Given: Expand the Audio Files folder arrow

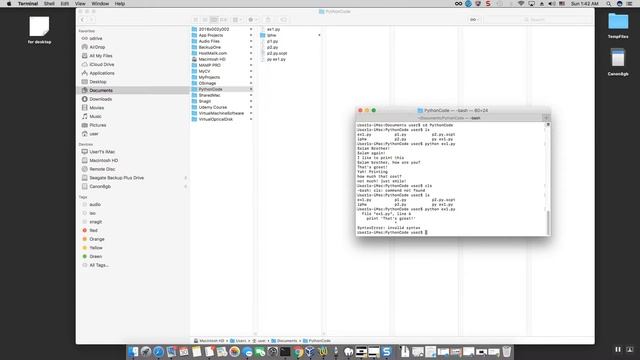Looking at the screenshot, I should tap(251, 41).
